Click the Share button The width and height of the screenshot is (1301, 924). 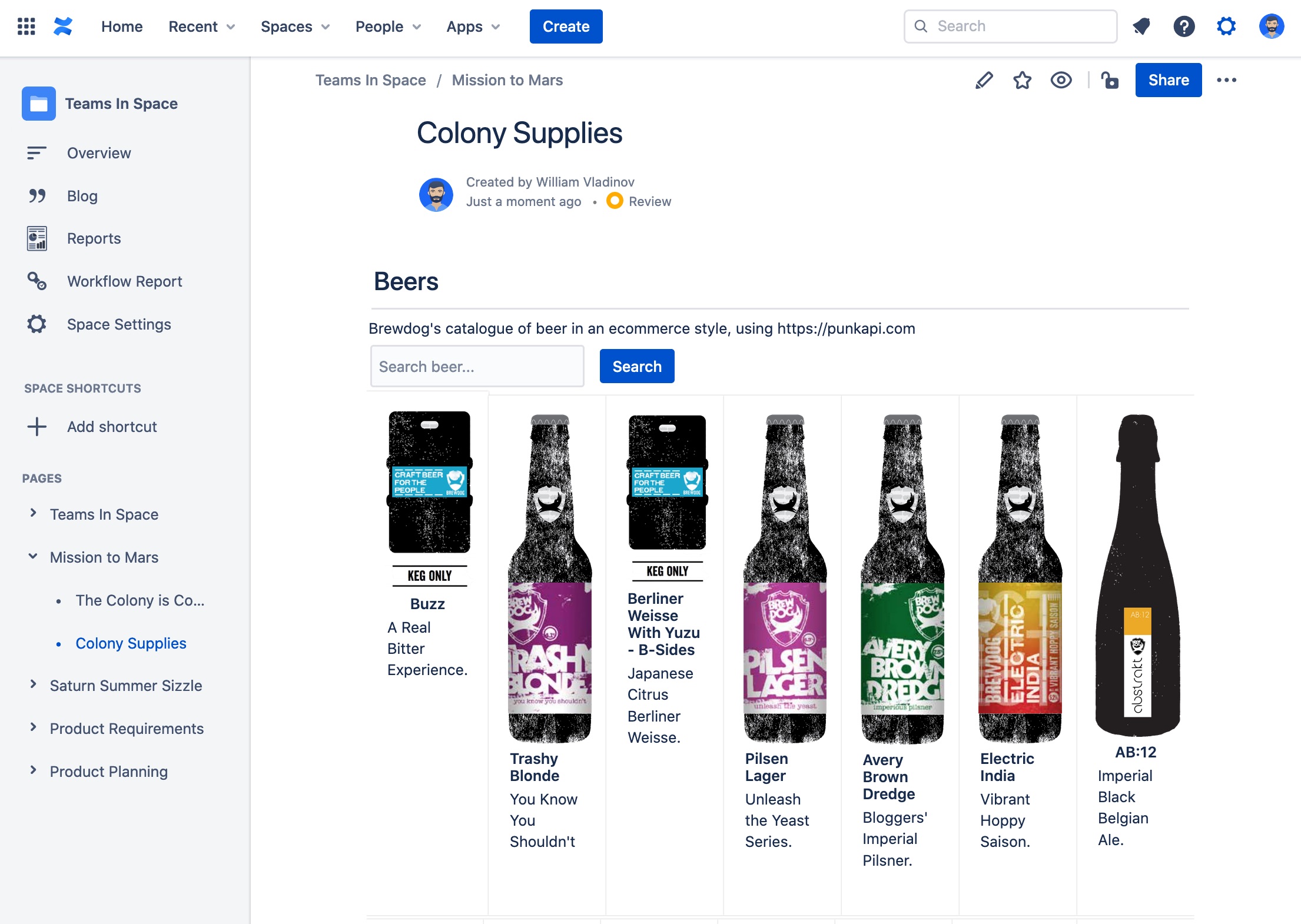click(x=1168, y=80)
